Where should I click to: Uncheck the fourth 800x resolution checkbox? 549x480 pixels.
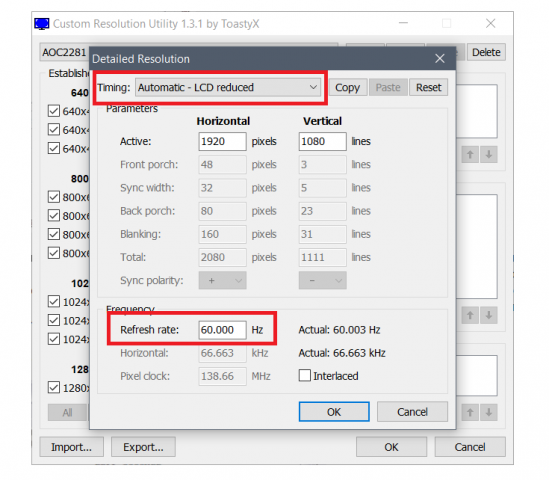(x=54, y=253)
